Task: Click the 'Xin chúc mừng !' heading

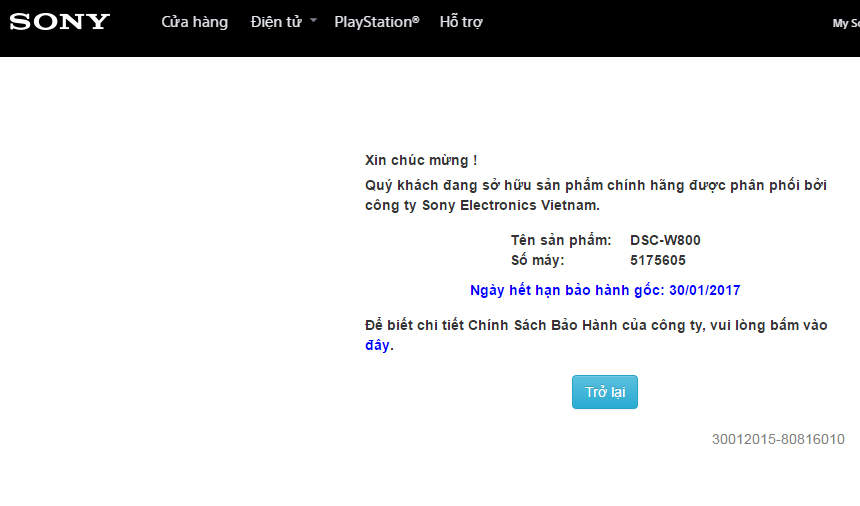Action: pos(421,160)
